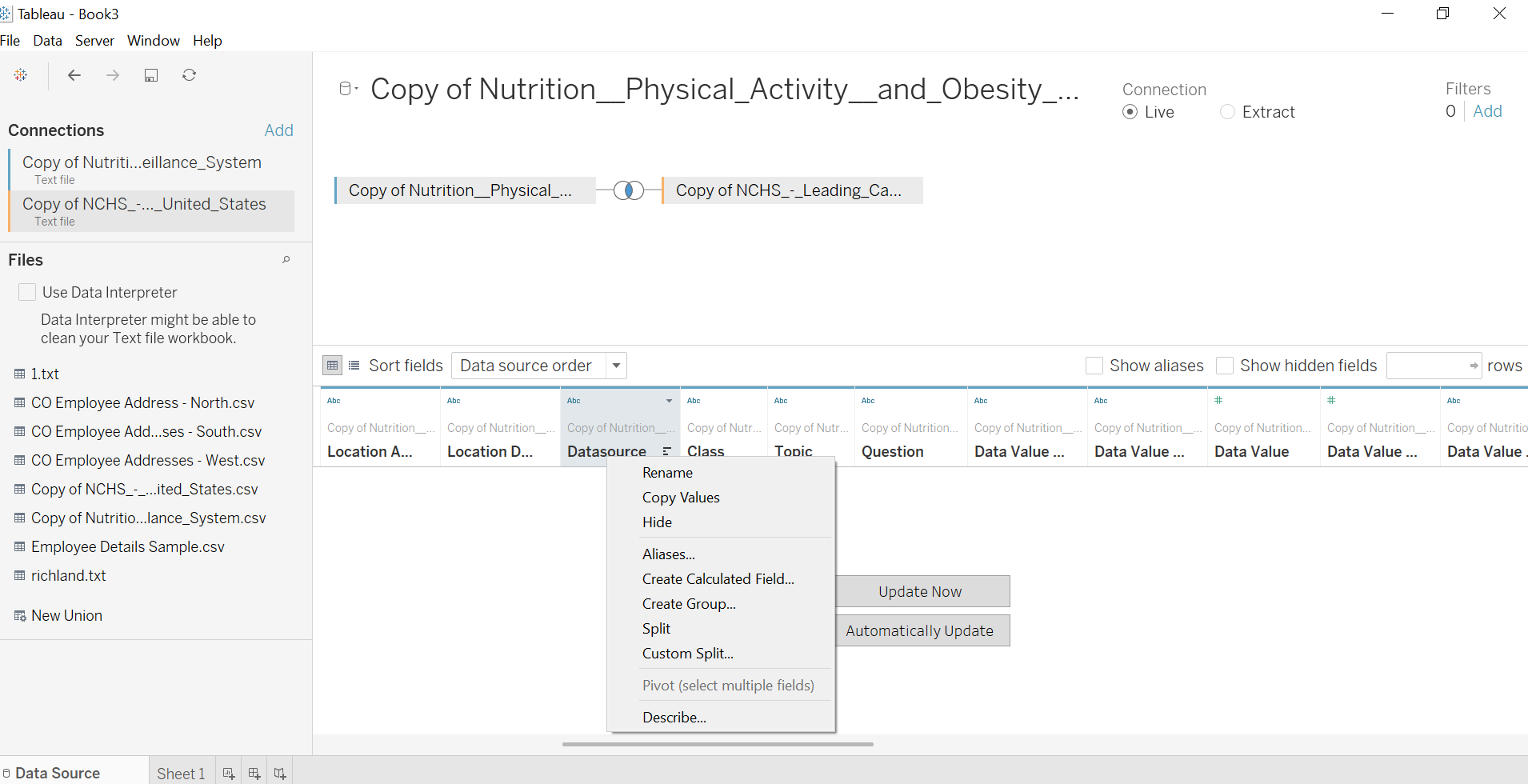Choose Create Calculated Field from context menu
This screenshot has width=1528, height=784.
718,579
